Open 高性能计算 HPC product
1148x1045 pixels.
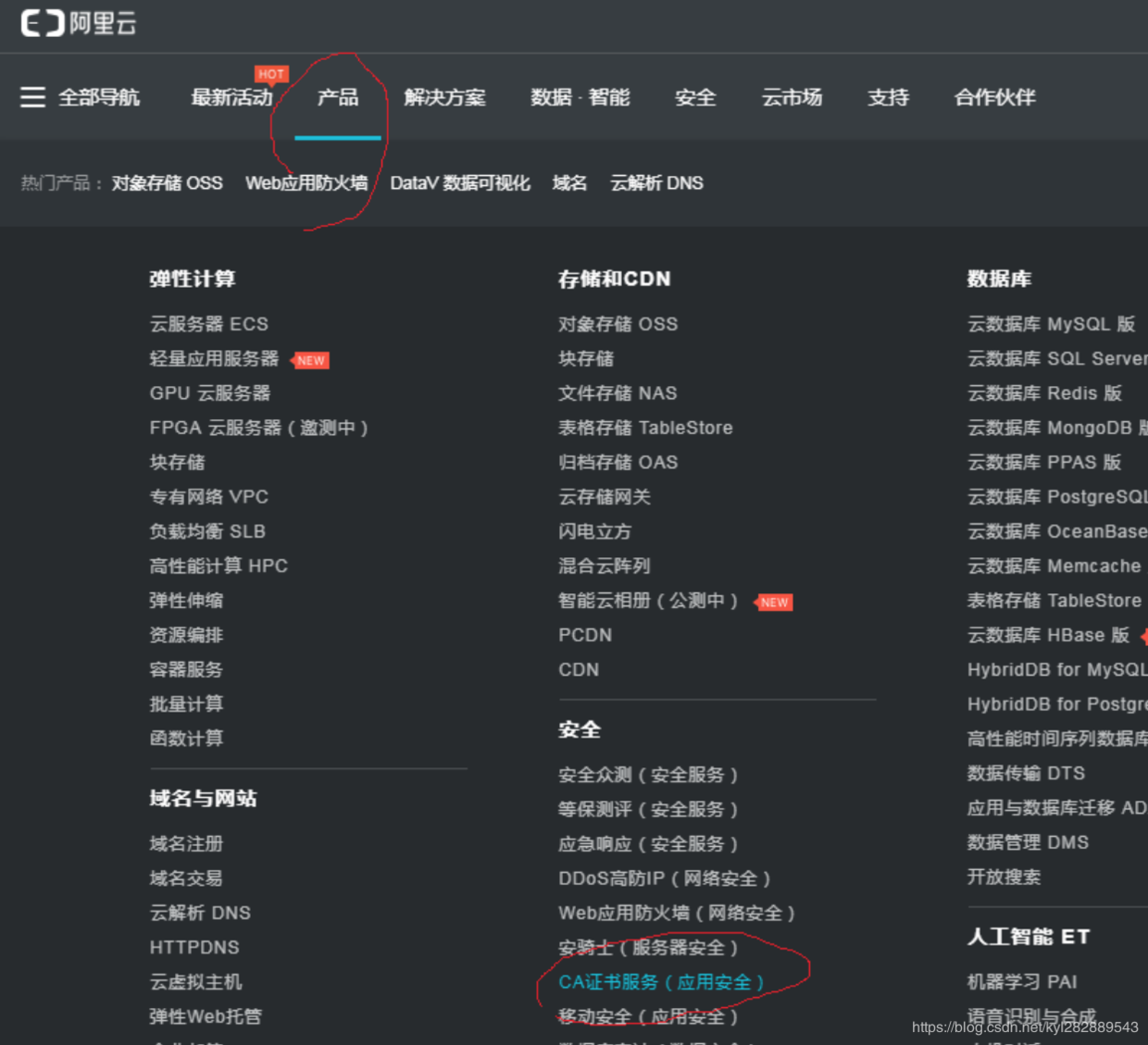(218, 566)
